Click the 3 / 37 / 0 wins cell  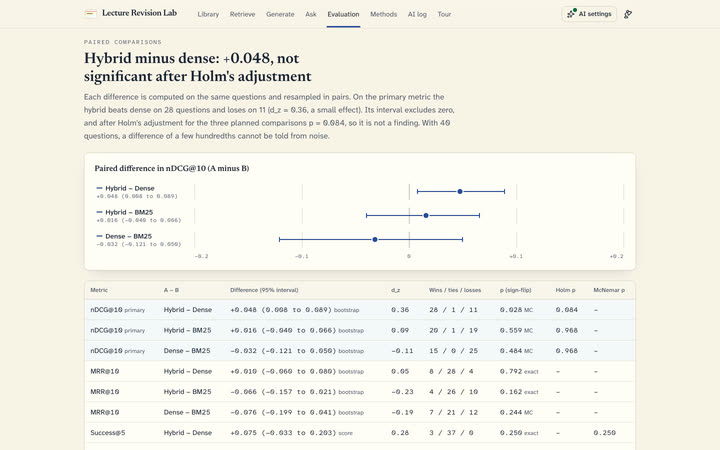pos(451,433)
